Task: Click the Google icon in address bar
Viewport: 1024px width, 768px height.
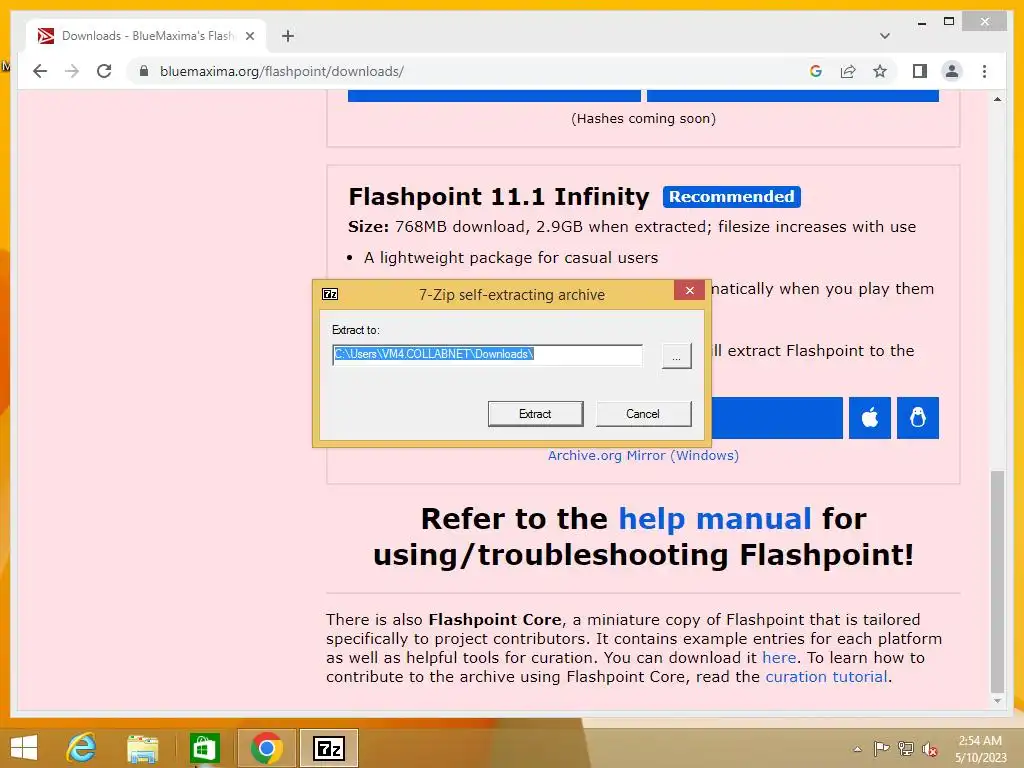Action: tap(816, 71)
